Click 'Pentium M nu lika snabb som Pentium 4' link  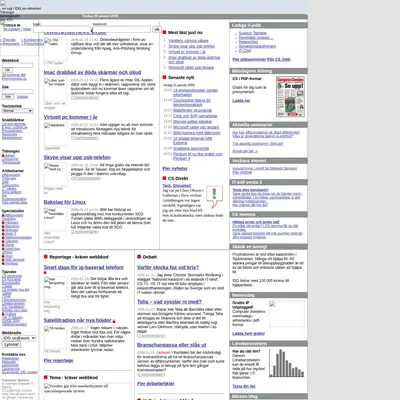pyautogui.click(x=198, y=156)
